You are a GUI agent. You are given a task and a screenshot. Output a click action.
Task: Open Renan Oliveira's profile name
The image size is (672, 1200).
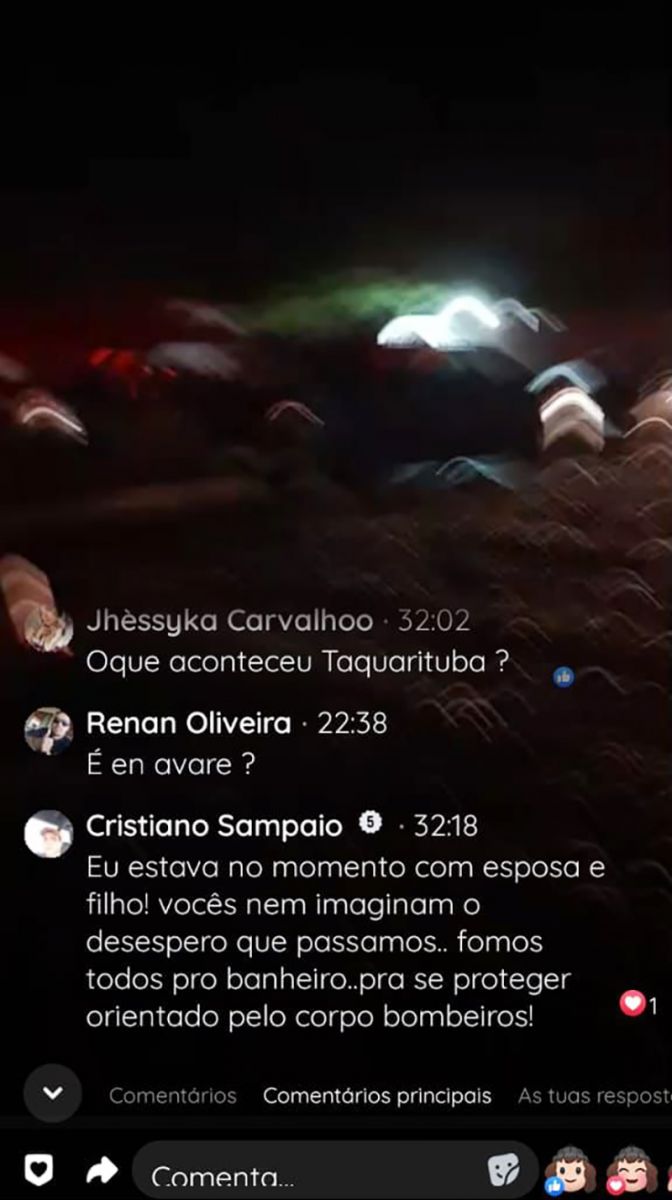click(189, 722)
